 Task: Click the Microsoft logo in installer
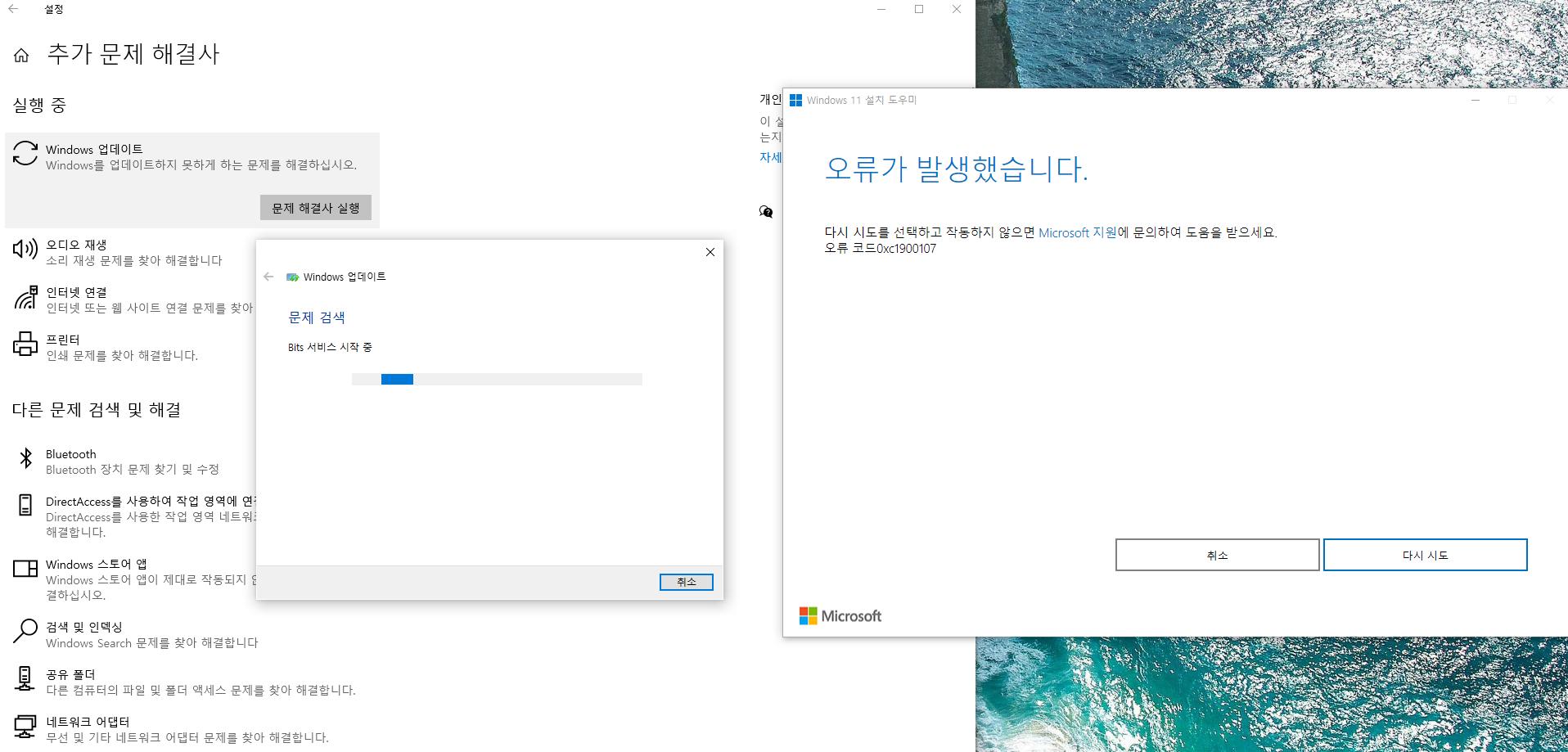click(x=840, y=616)
